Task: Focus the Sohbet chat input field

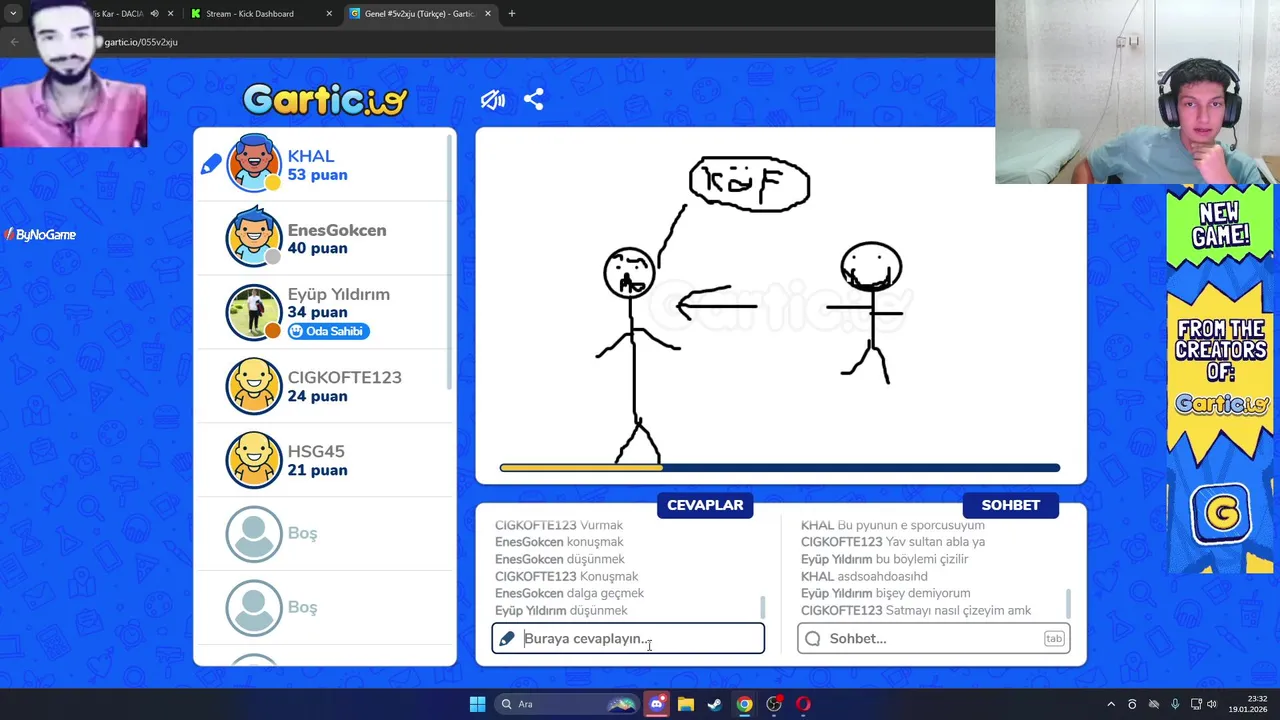Action: point(934,638)
